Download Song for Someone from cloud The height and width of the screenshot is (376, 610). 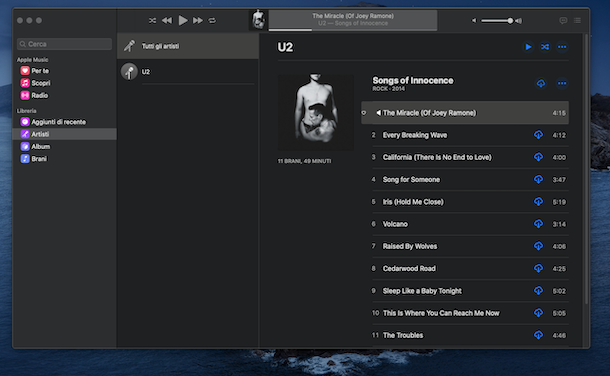point(538,179)
